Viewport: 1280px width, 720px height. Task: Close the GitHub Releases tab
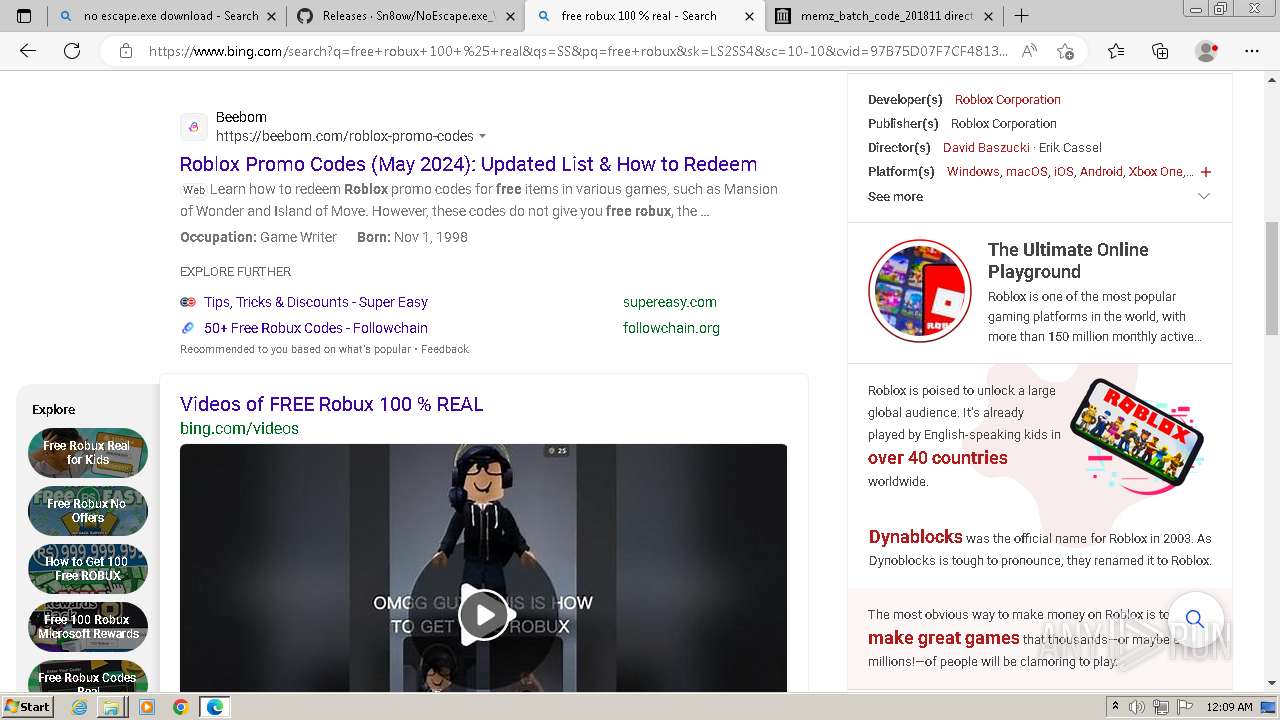coord(510,16)
